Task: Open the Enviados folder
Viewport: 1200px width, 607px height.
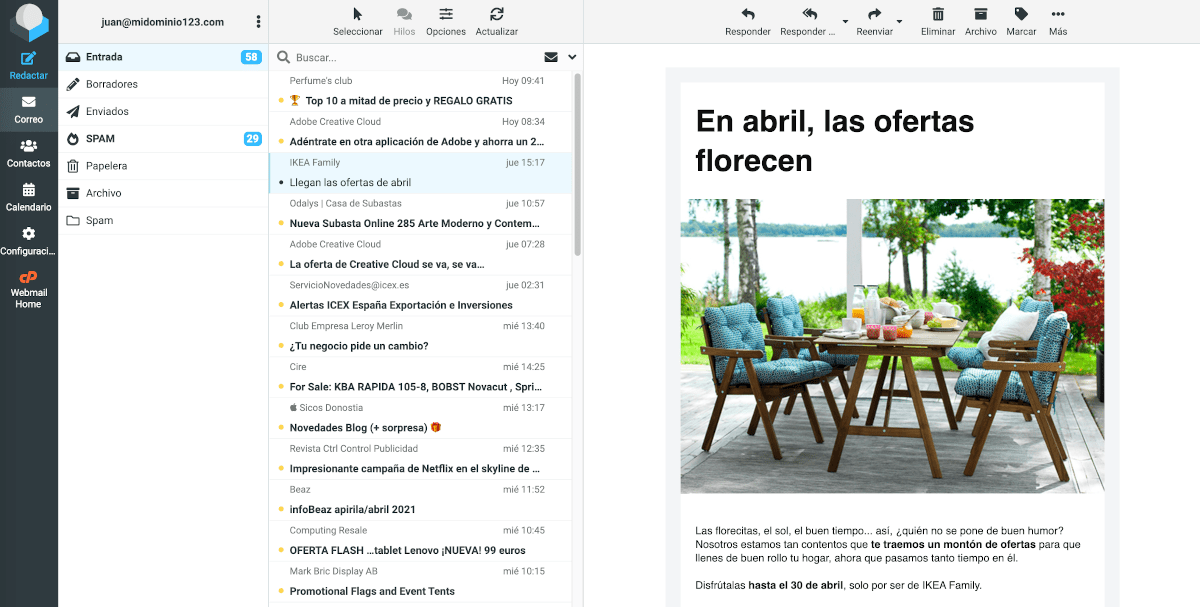Action: point(163,111)
